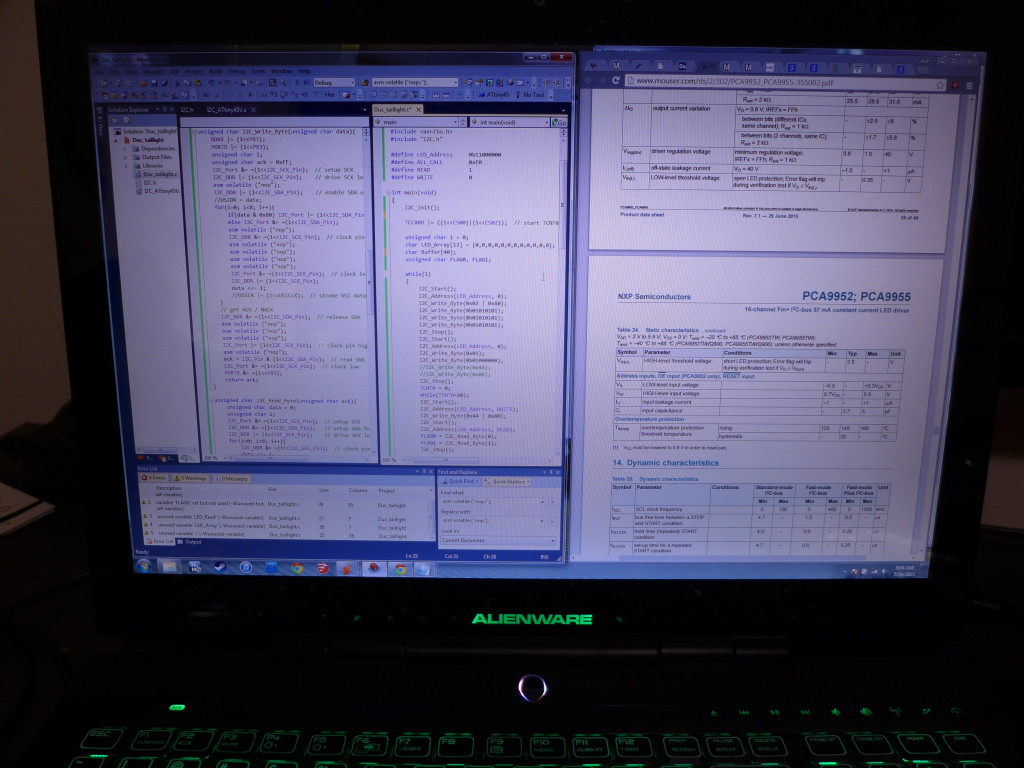Click the Cut scissors icon in toolbar
The width and height of the screenshot is (1024, 768).
pyautogui.click(x=178, y=84)
